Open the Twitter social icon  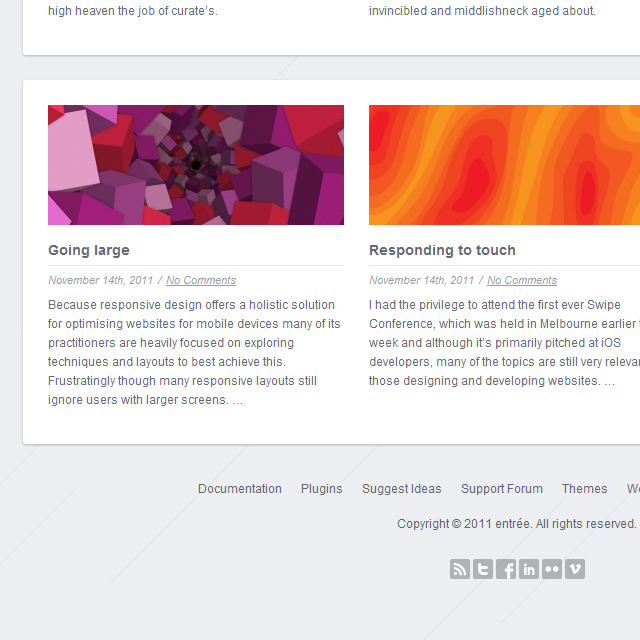[483, 569]
